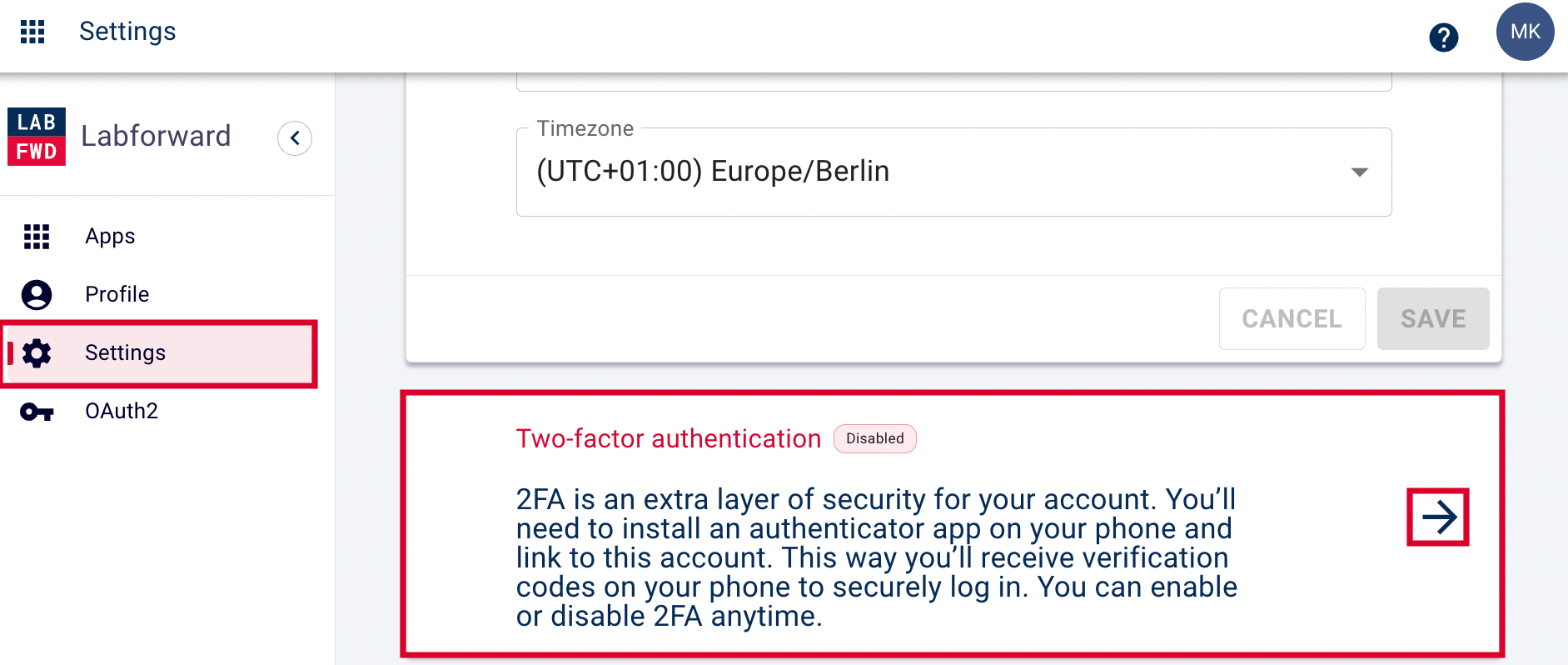Image resolution: width=1568 pixels, height=665 pixels.
Task: Collapse the sidebar with the chevron button
Action: [x=295, y=138]
